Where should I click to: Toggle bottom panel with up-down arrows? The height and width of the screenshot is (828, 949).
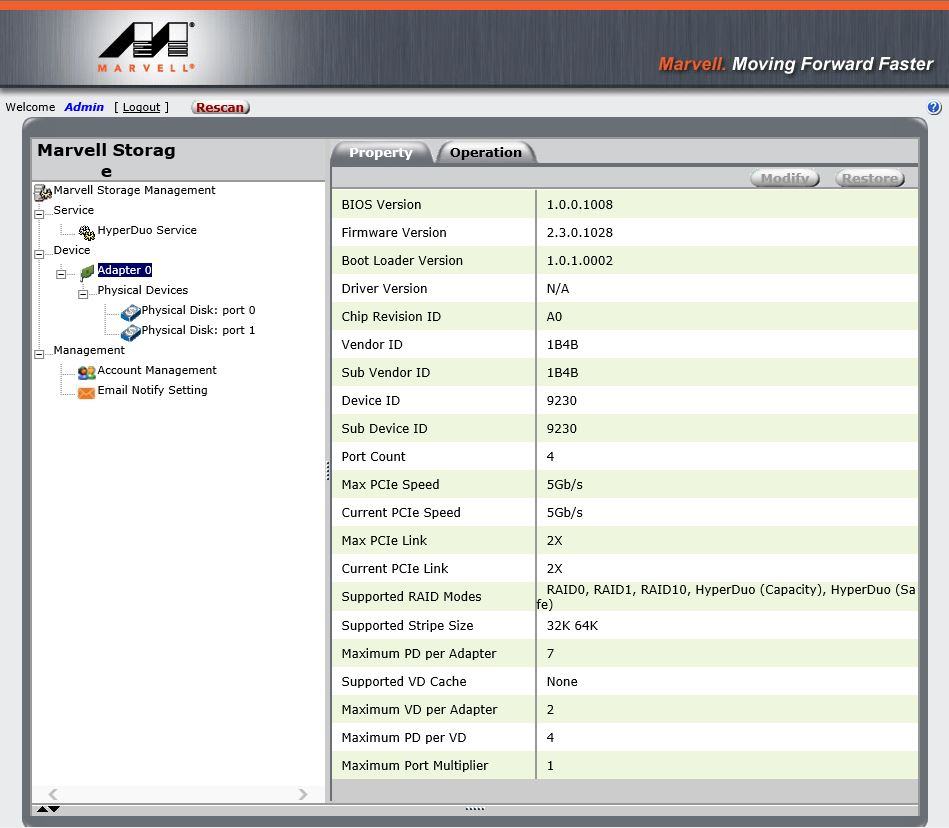coord(48,809)
